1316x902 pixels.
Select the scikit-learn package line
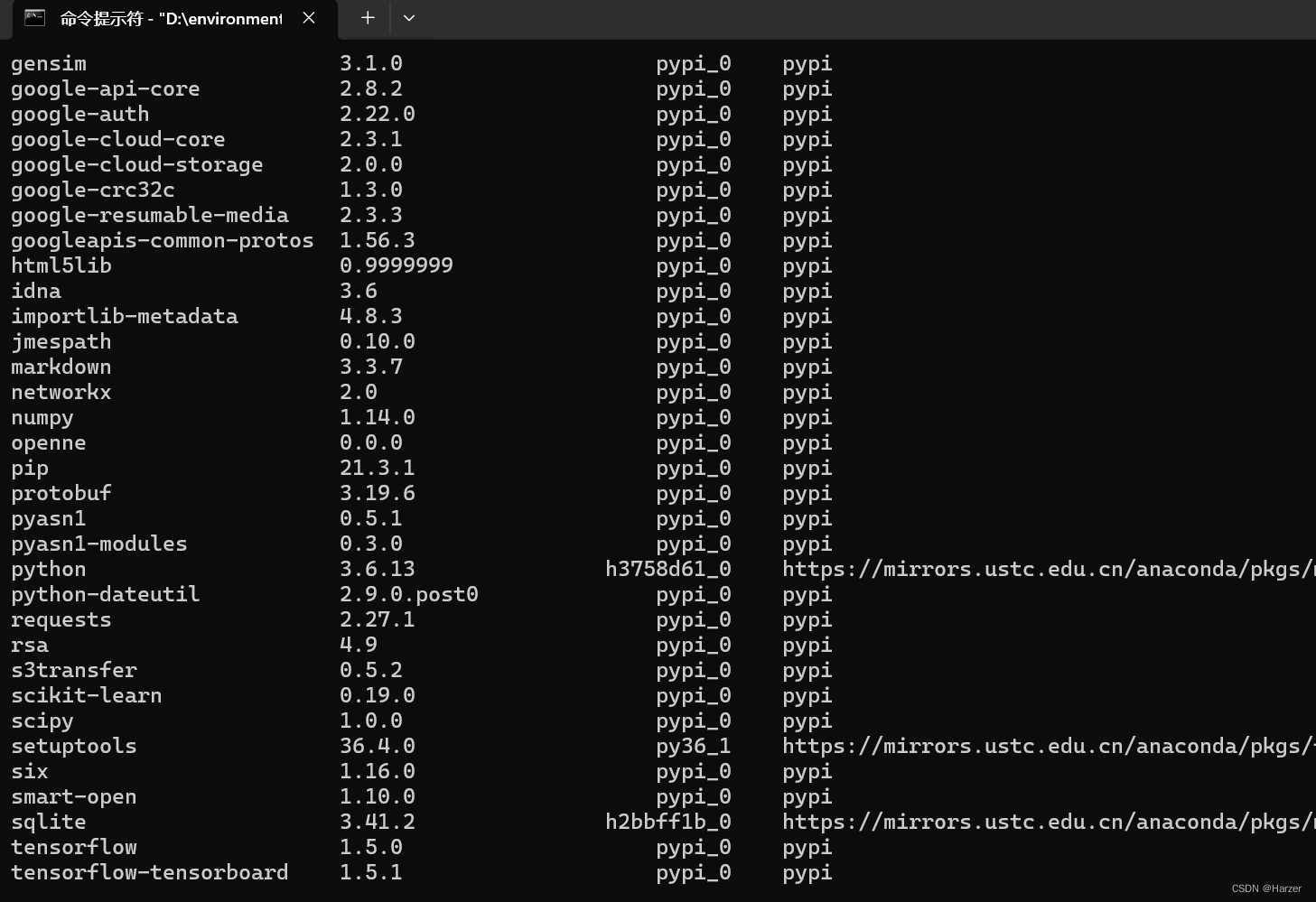pyautogui.click(x=86, y=695)
